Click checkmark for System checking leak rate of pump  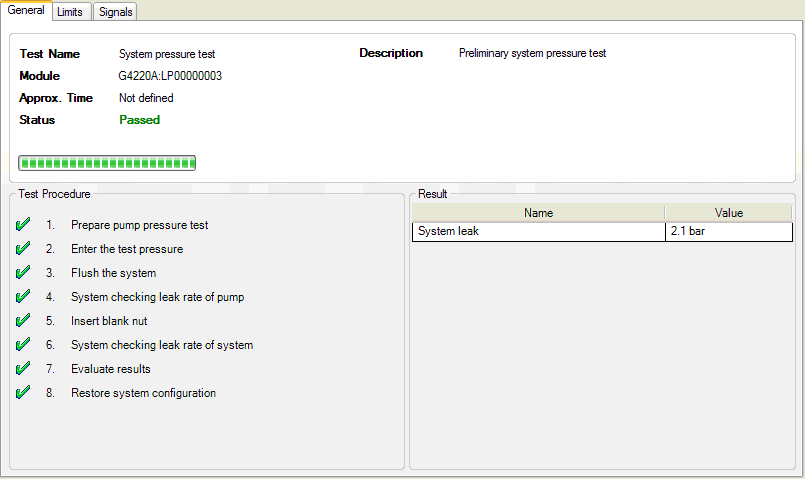point(24,297)
